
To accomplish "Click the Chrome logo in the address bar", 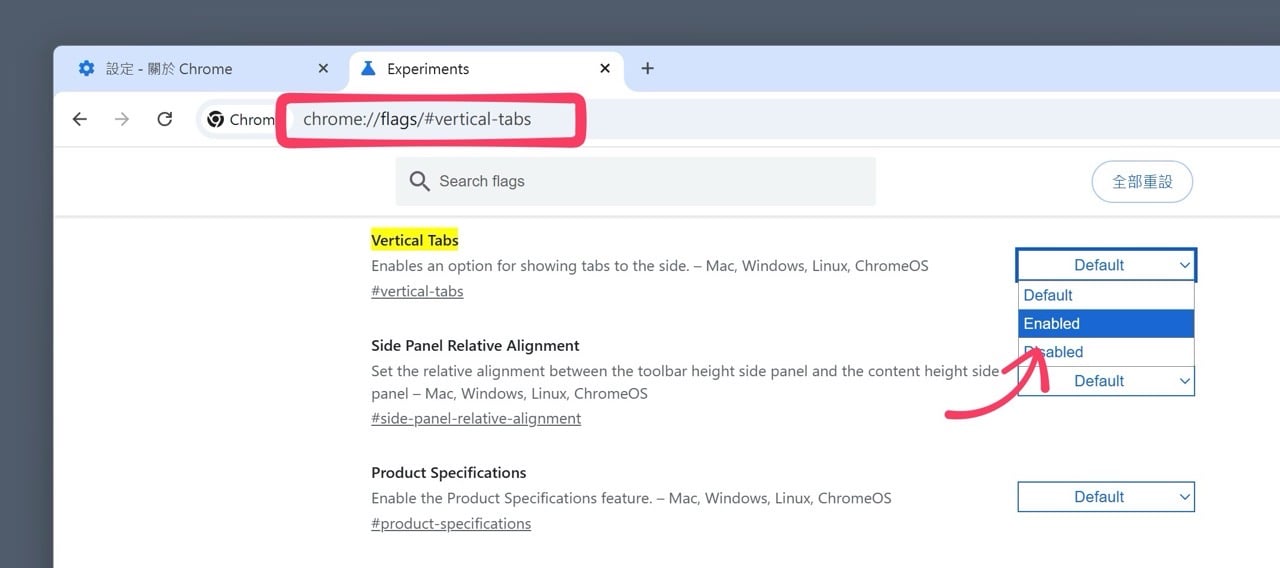I will (x=215, y=119).
